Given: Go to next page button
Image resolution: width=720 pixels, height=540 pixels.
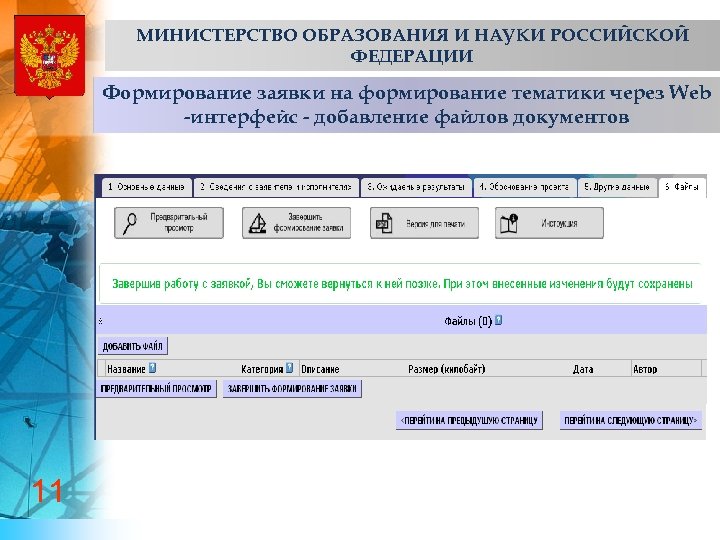Looking at the screenshot, I should 630,421.
